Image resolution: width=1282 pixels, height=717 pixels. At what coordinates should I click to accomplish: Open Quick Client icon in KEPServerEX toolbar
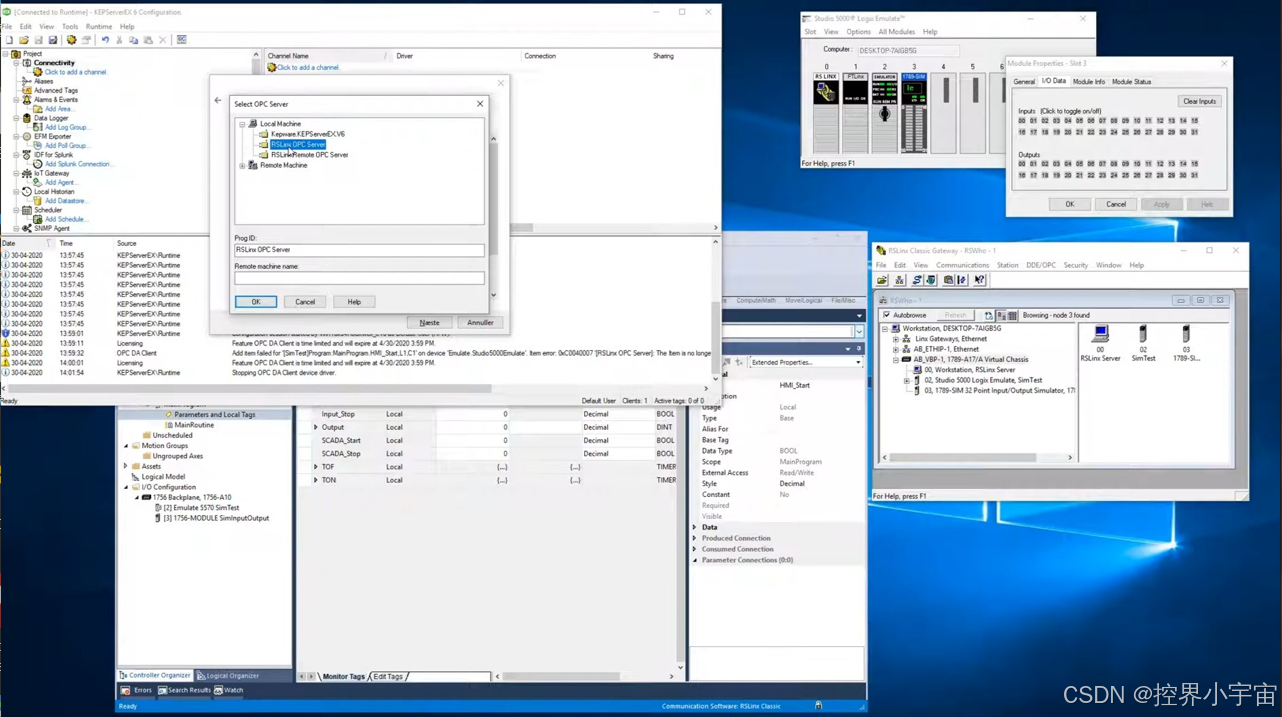click(x=181, y=40)
